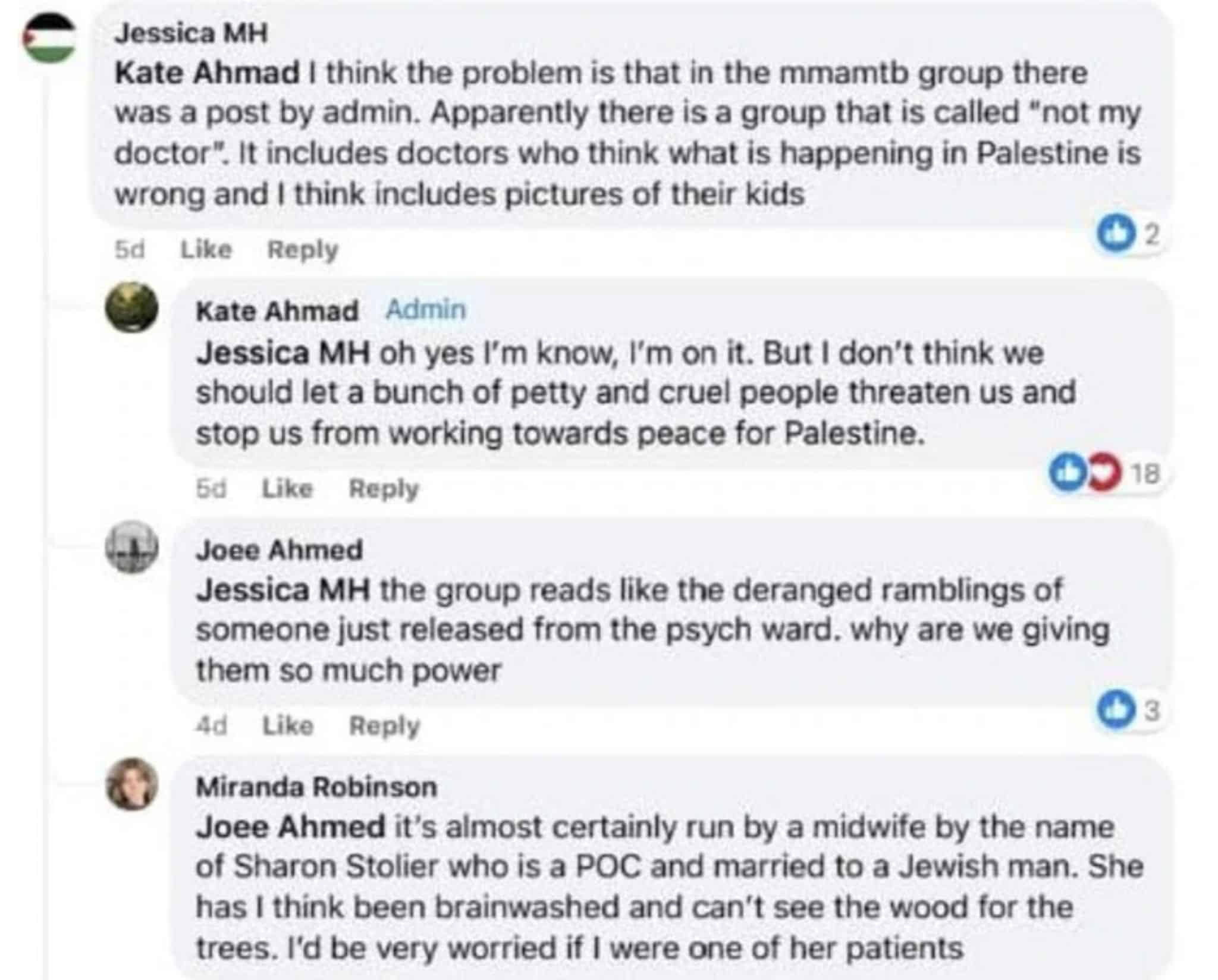Viewport: 1218px width, 980px height.
Task: Open the Miranda Robinson author name link
Action: (x=316, y=787)
